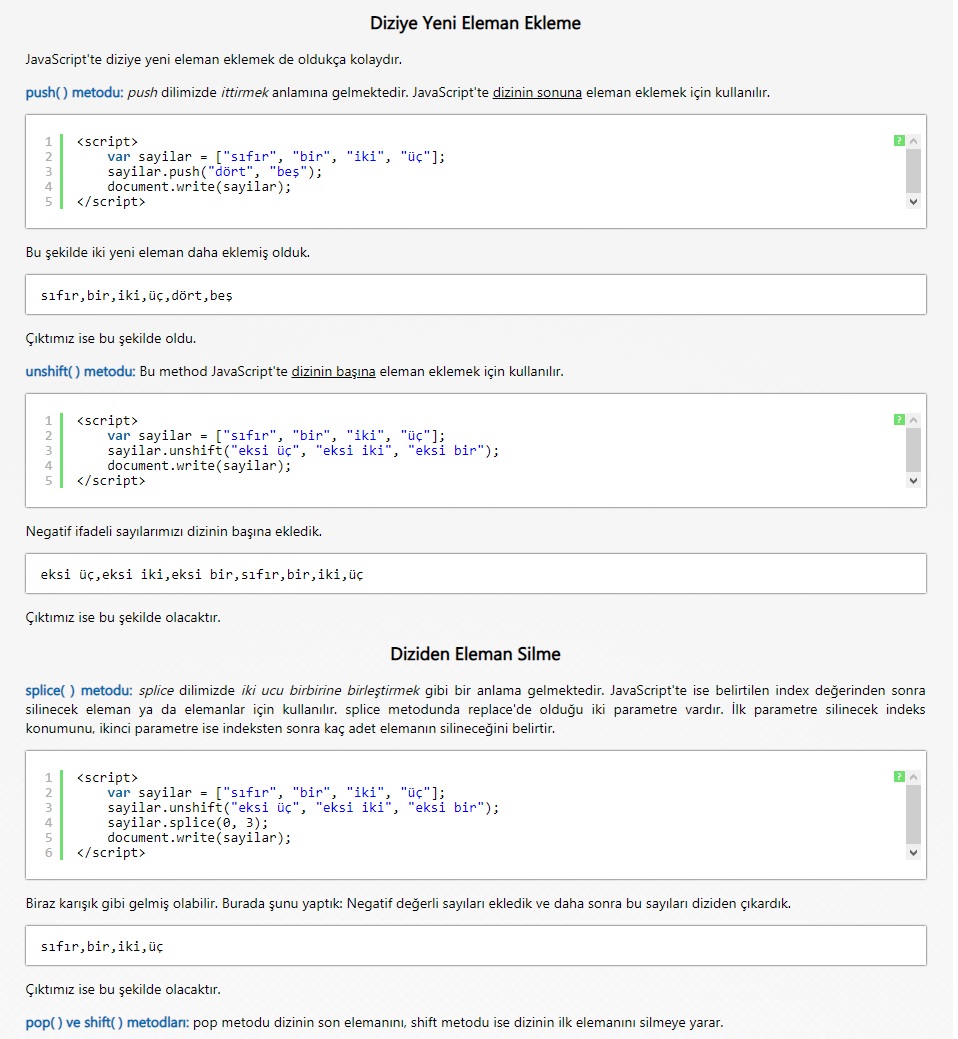The image size is (958, 1039).
Task: Click the green help icon in unshift code block
Action: (x=899, y=419)
